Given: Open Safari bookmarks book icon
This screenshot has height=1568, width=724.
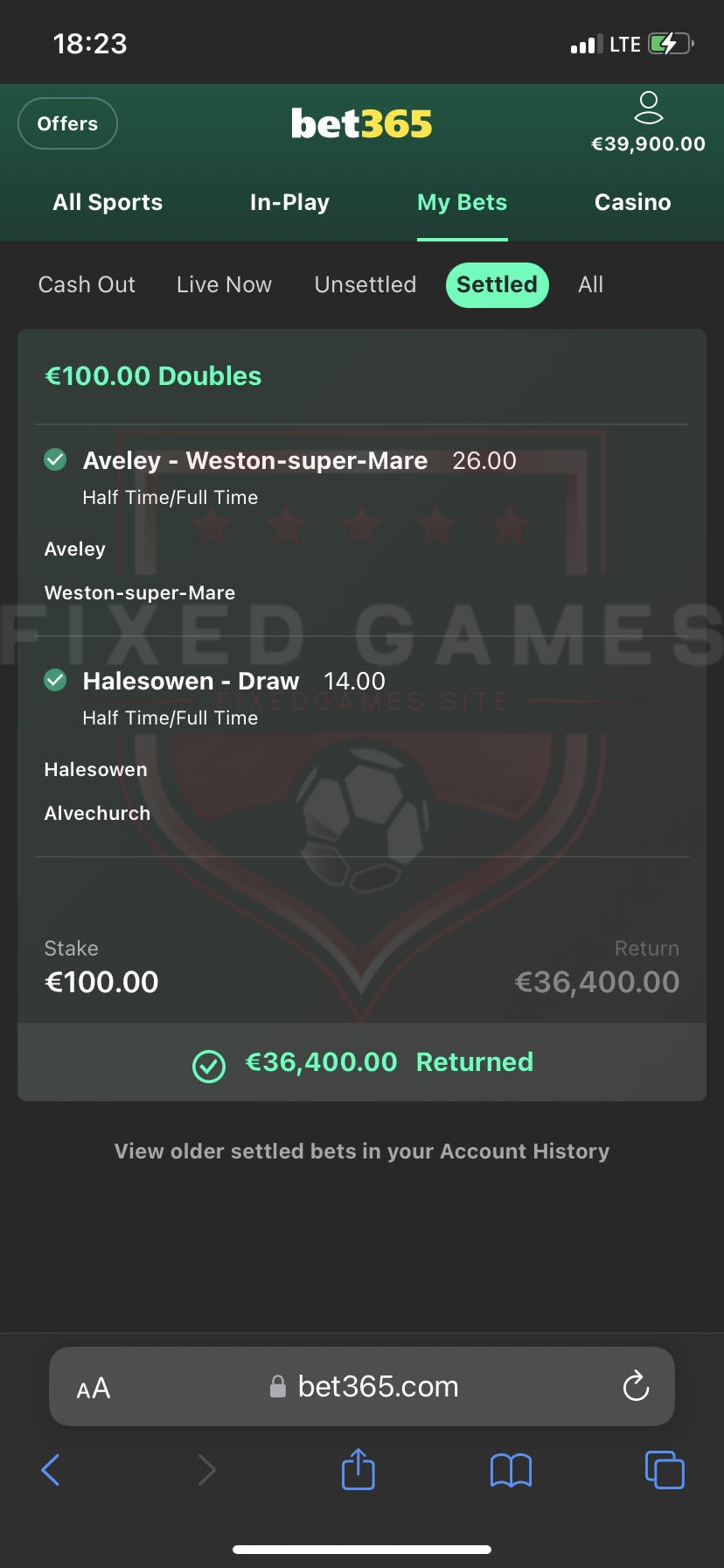Looking at the screenshot, I should 511,1470.
